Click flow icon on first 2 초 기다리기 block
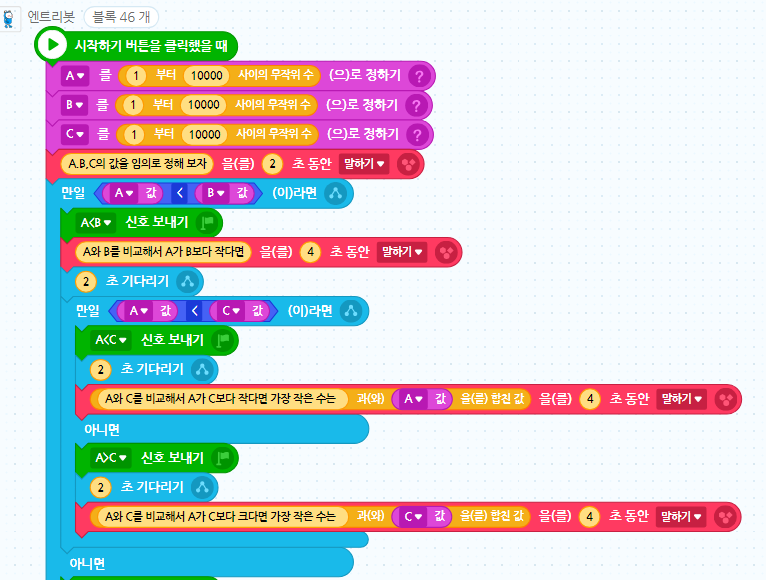 pos(188,281)
